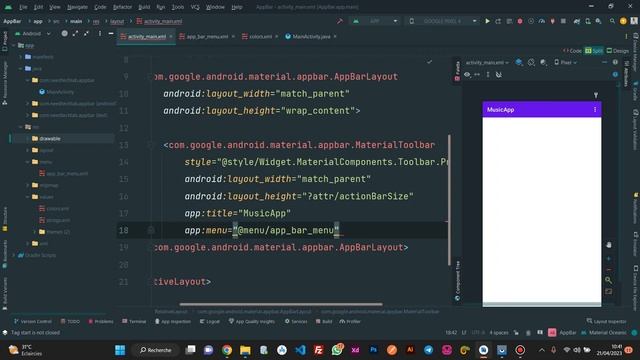The height and width of the screenshot is (360, 640).
Task: Open the Pixel device preview dropdown
Action: tap(565, 62)
